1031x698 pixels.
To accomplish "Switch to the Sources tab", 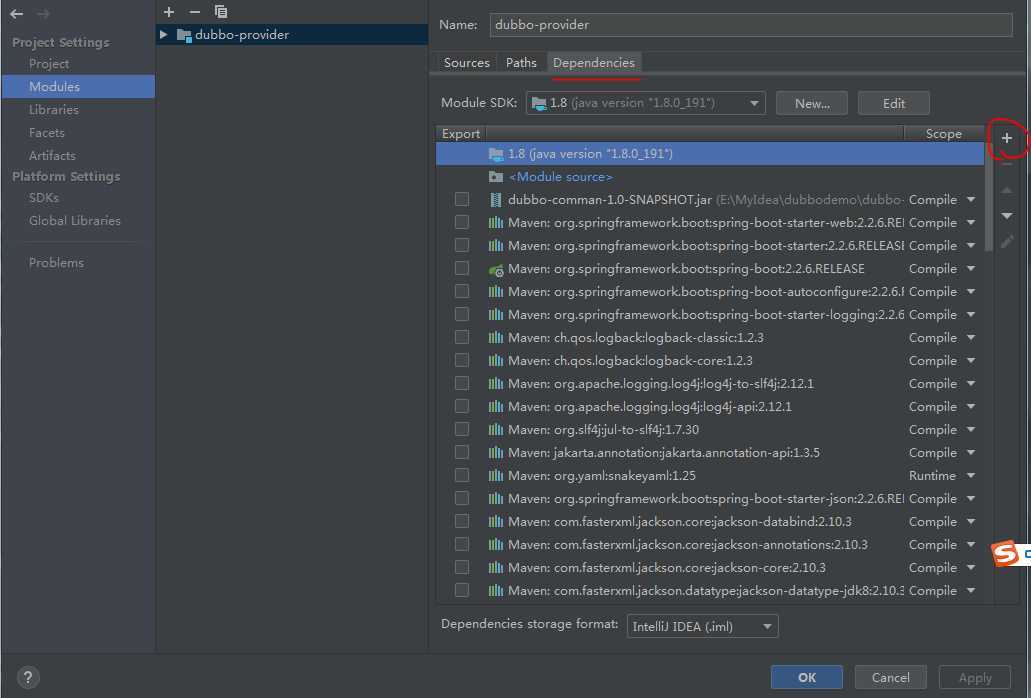I will 466,62.
